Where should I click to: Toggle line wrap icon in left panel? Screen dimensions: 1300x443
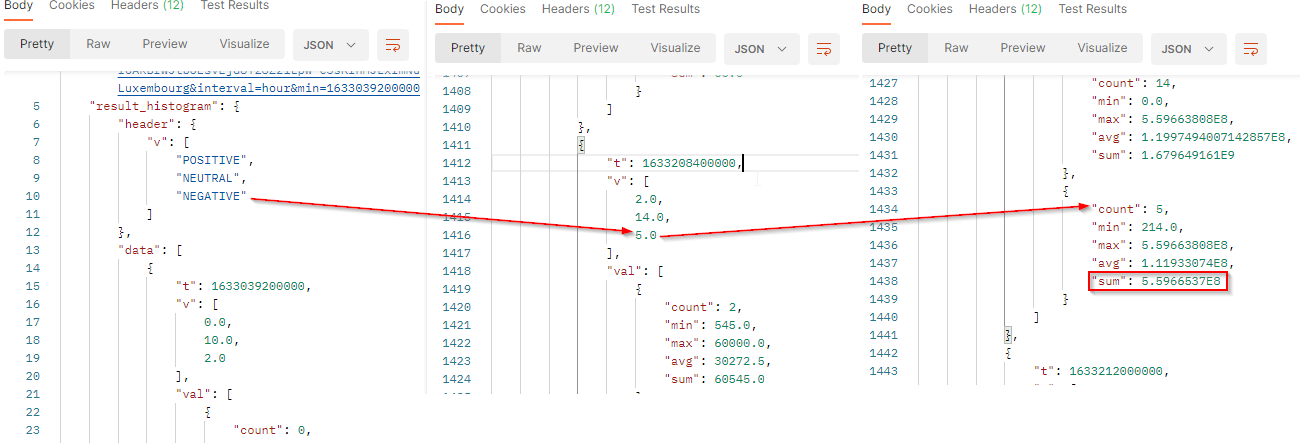pos(393,45)
